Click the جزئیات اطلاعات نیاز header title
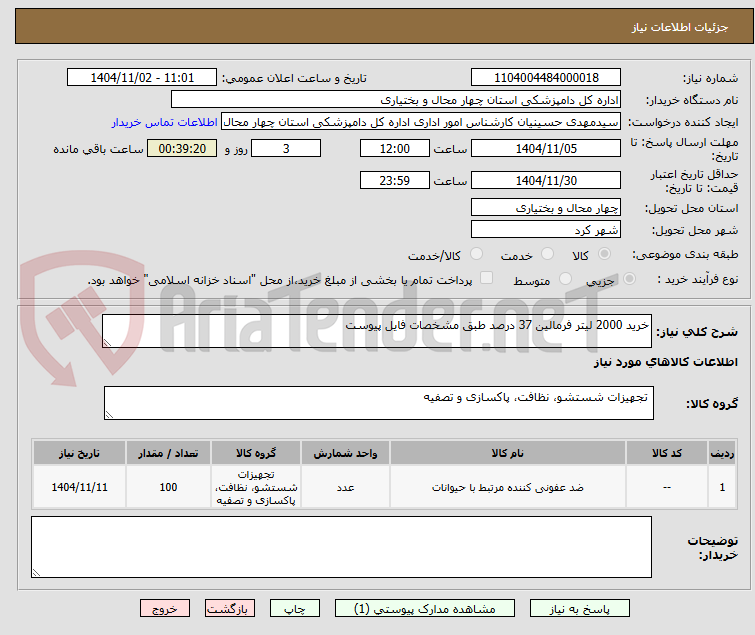 680,27
